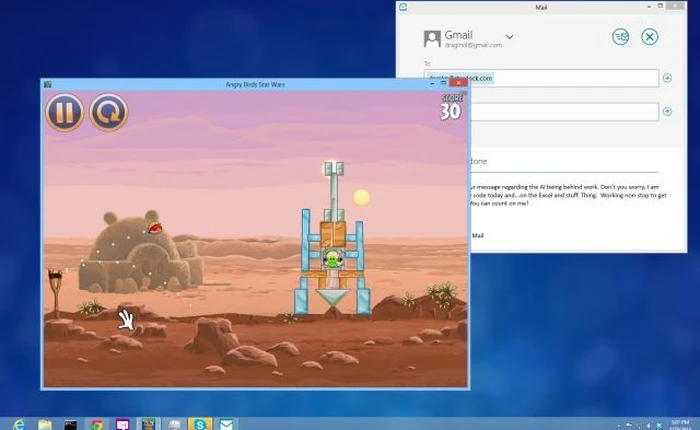Open Internet Explorer from the taskbar

tap(20, 423)
